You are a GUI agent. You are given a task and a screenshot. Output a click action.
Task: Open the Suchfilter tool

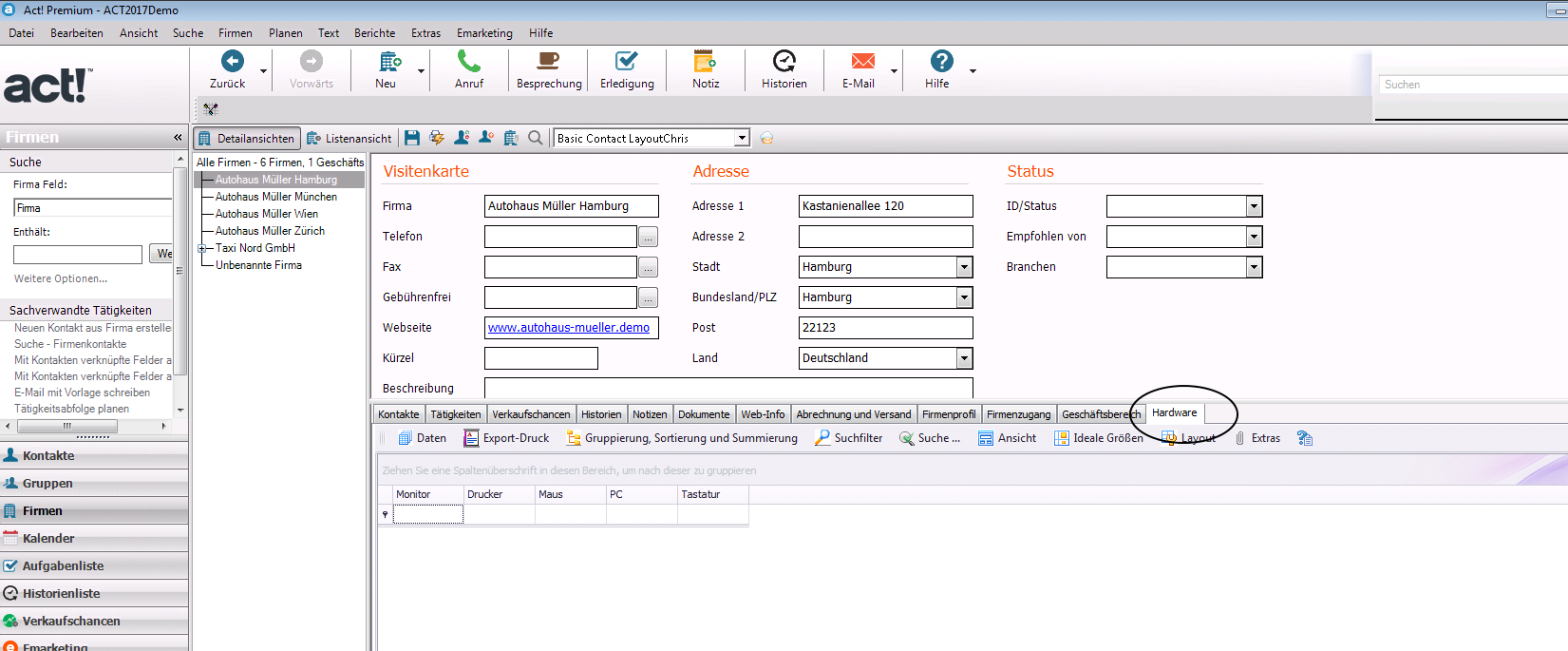849,438
